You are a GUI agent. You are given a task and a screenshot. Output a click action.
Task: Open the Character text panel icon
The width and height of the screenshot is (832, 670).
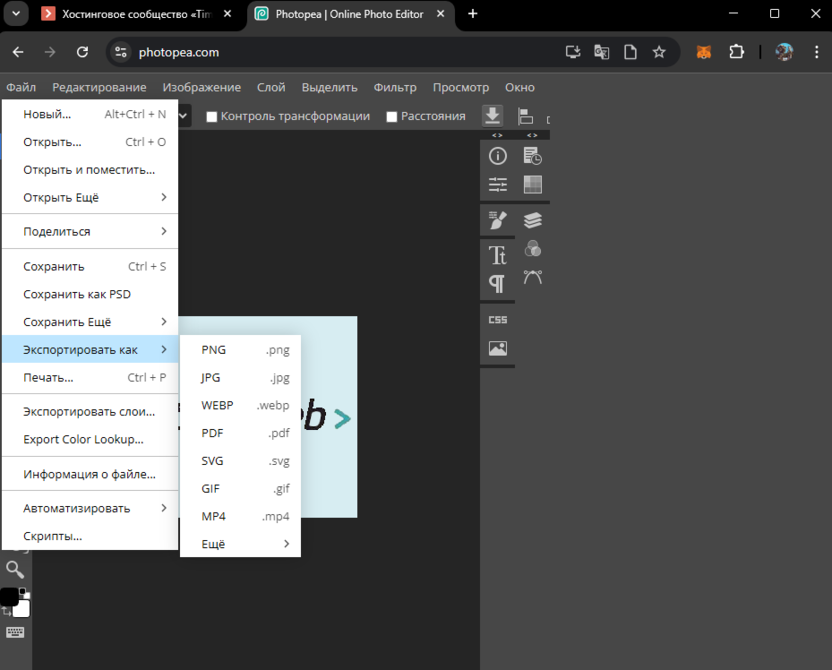(498, 255)
